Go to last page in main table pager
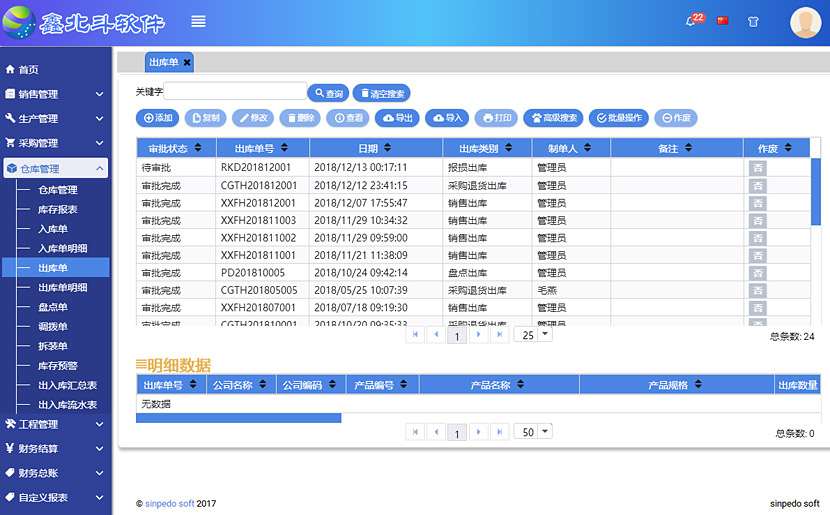 [500, 335]
